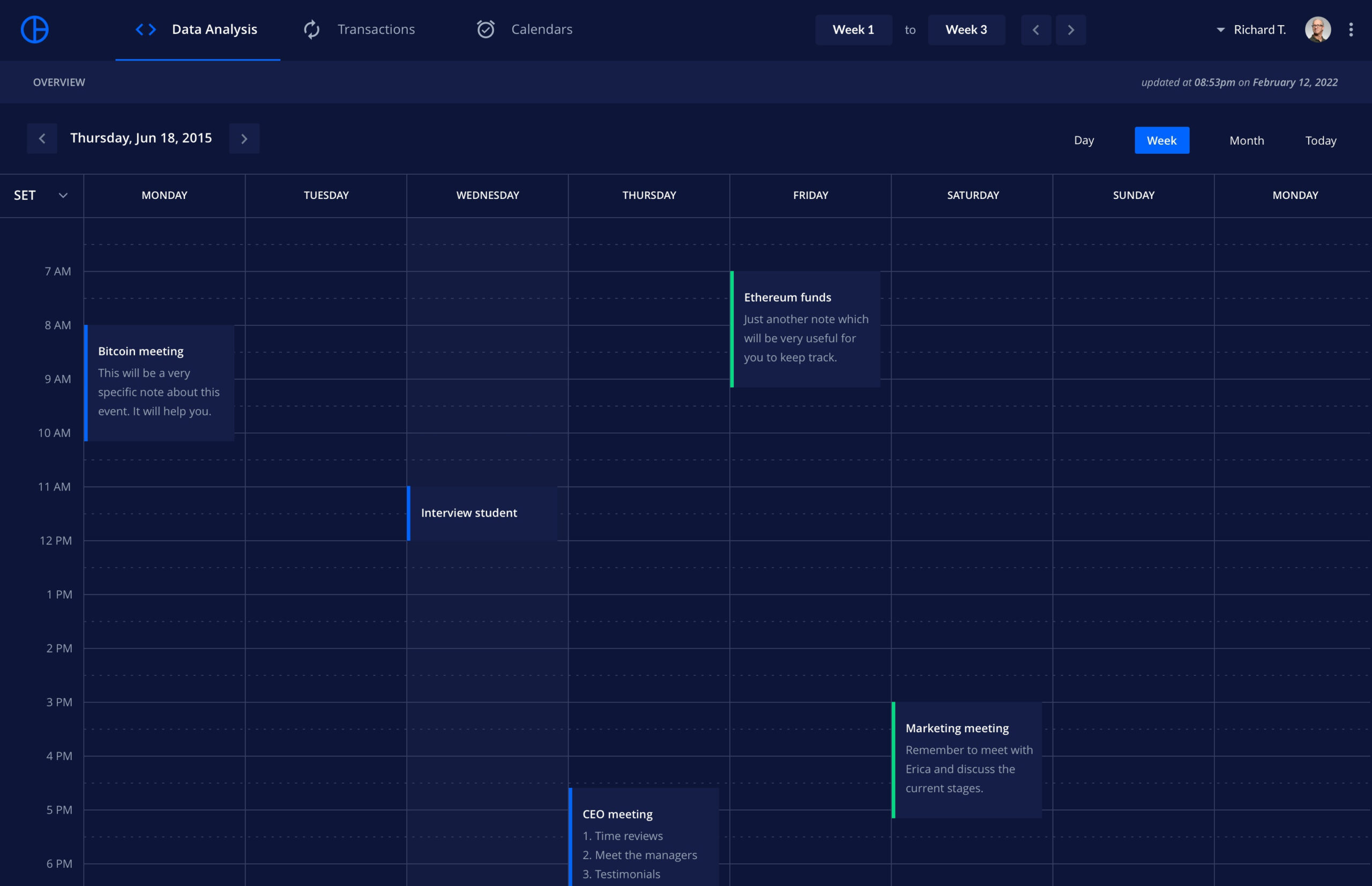This screenshot has width=1372, height=886.
Task: Click the THURSDAY column header
Action: coord(649,196)
